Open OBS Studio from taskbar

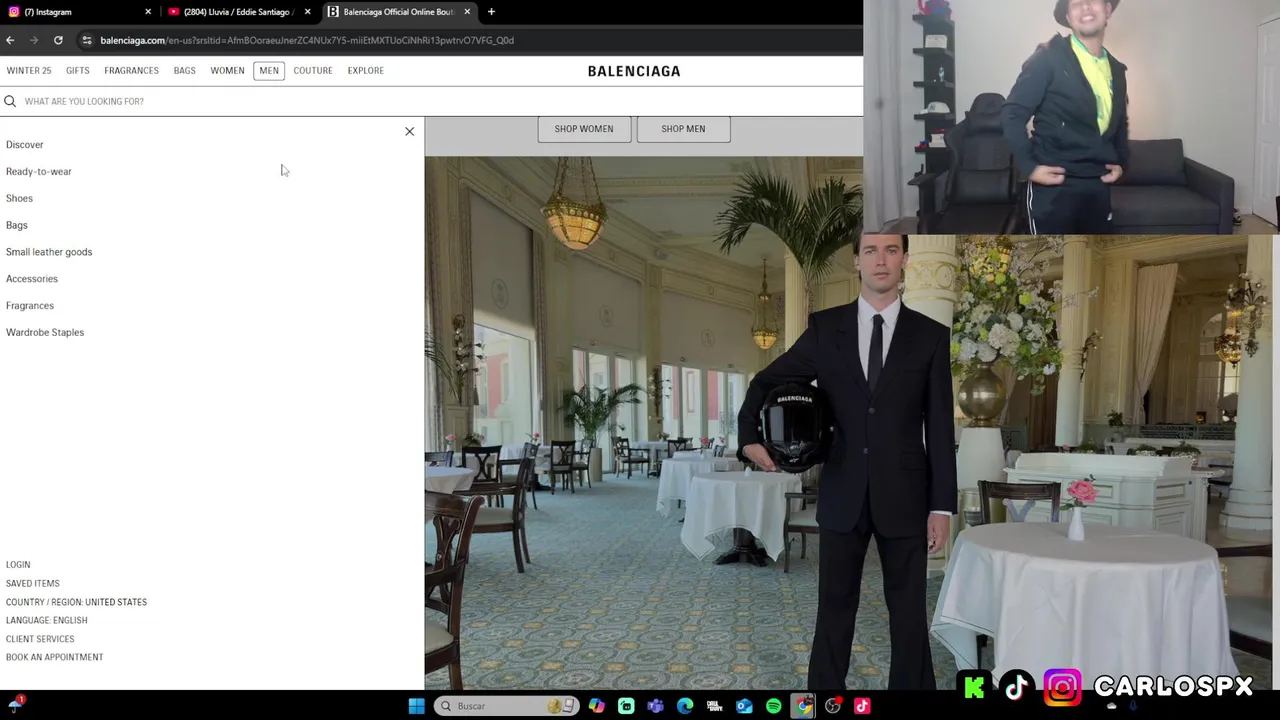(833, 706)
